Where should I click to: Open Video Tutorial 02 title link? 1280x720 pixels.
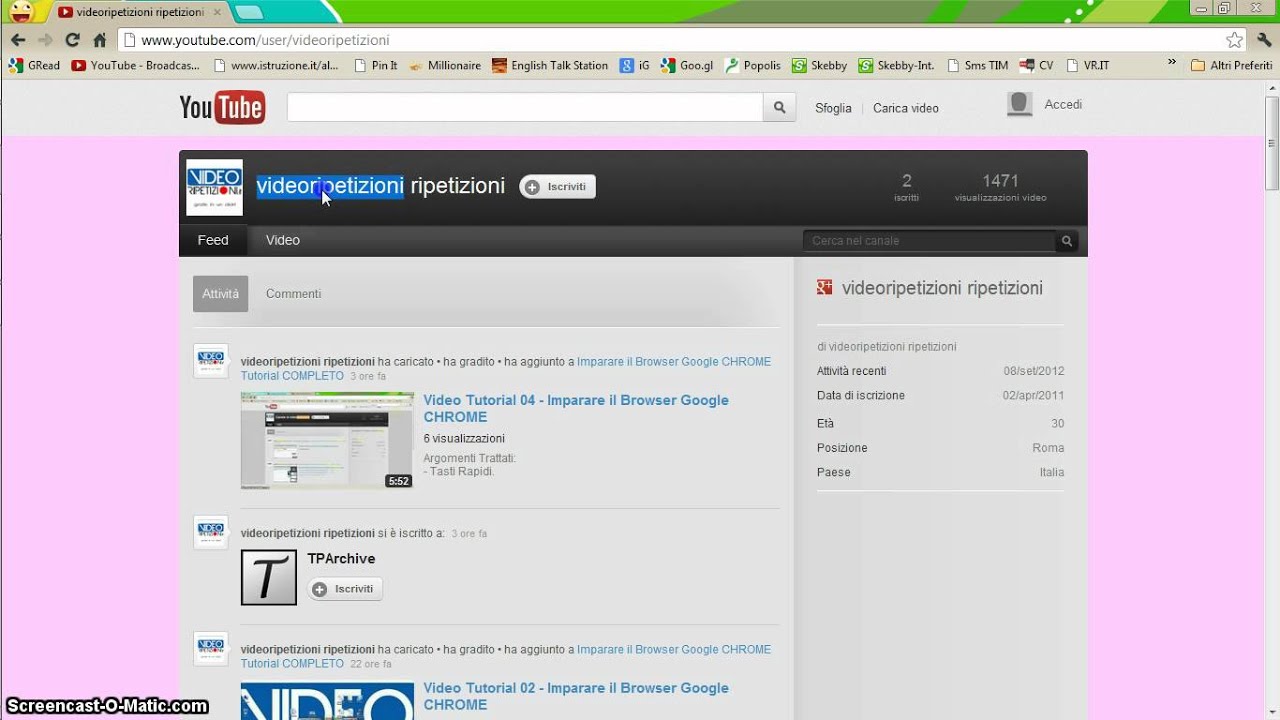576,696
